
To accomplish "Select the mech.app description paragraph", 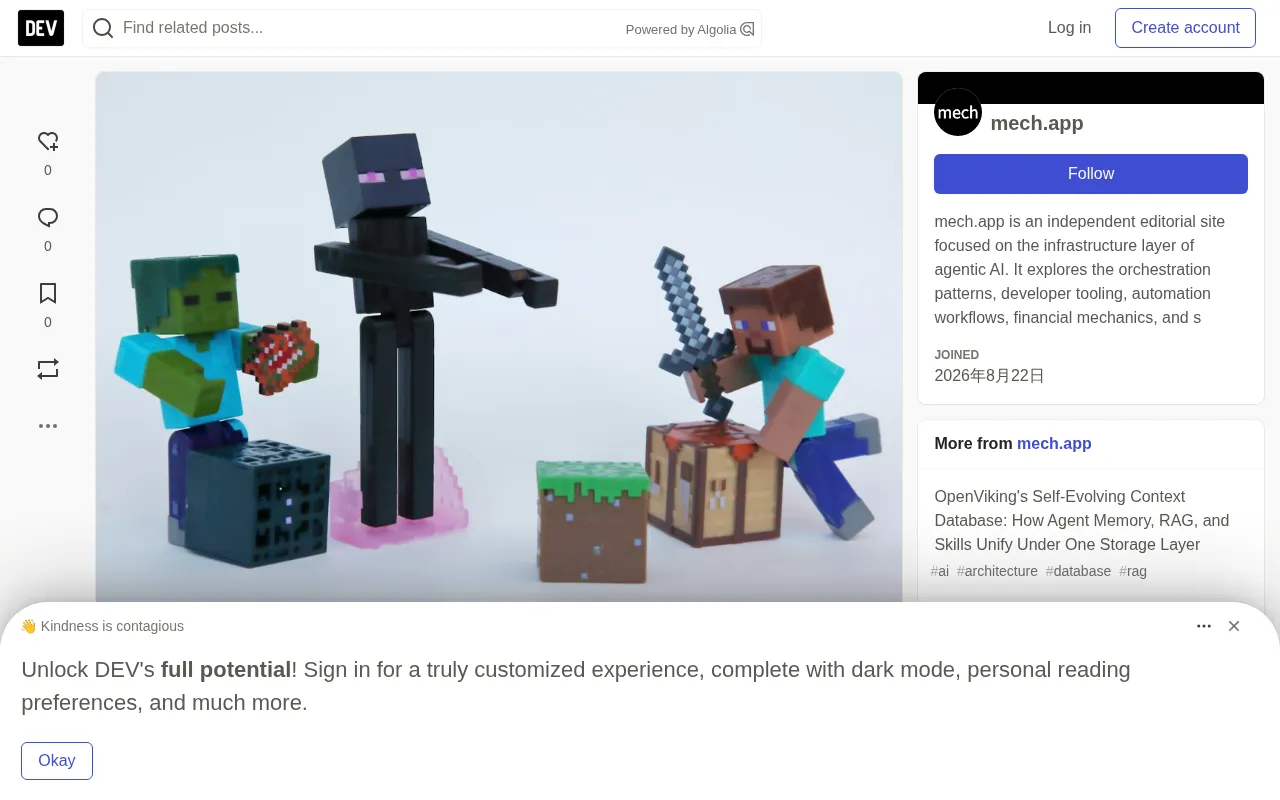I will click(1081, 270).
